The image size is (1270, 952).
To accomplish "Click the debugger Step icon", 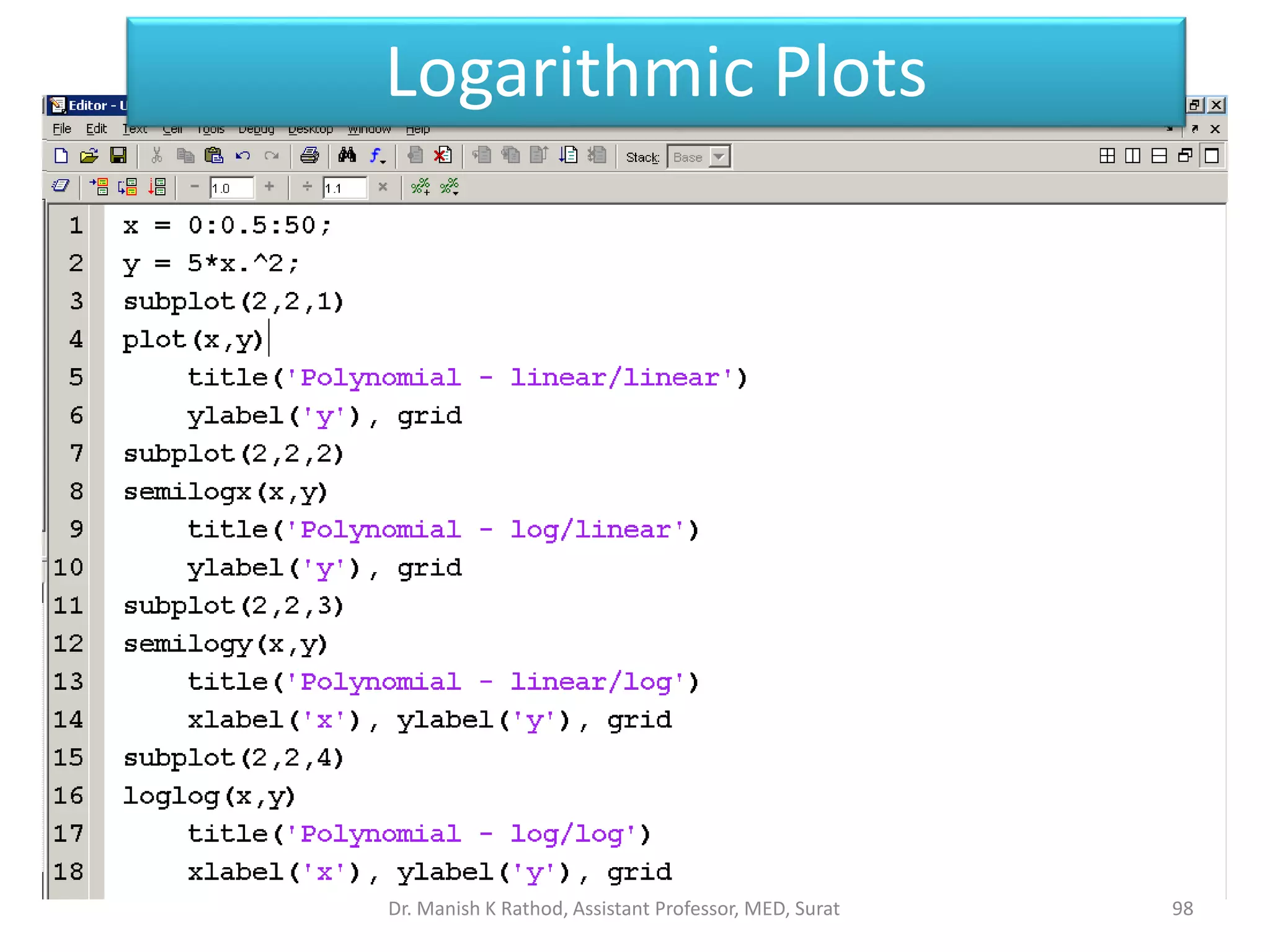I will tap(481, 156).
